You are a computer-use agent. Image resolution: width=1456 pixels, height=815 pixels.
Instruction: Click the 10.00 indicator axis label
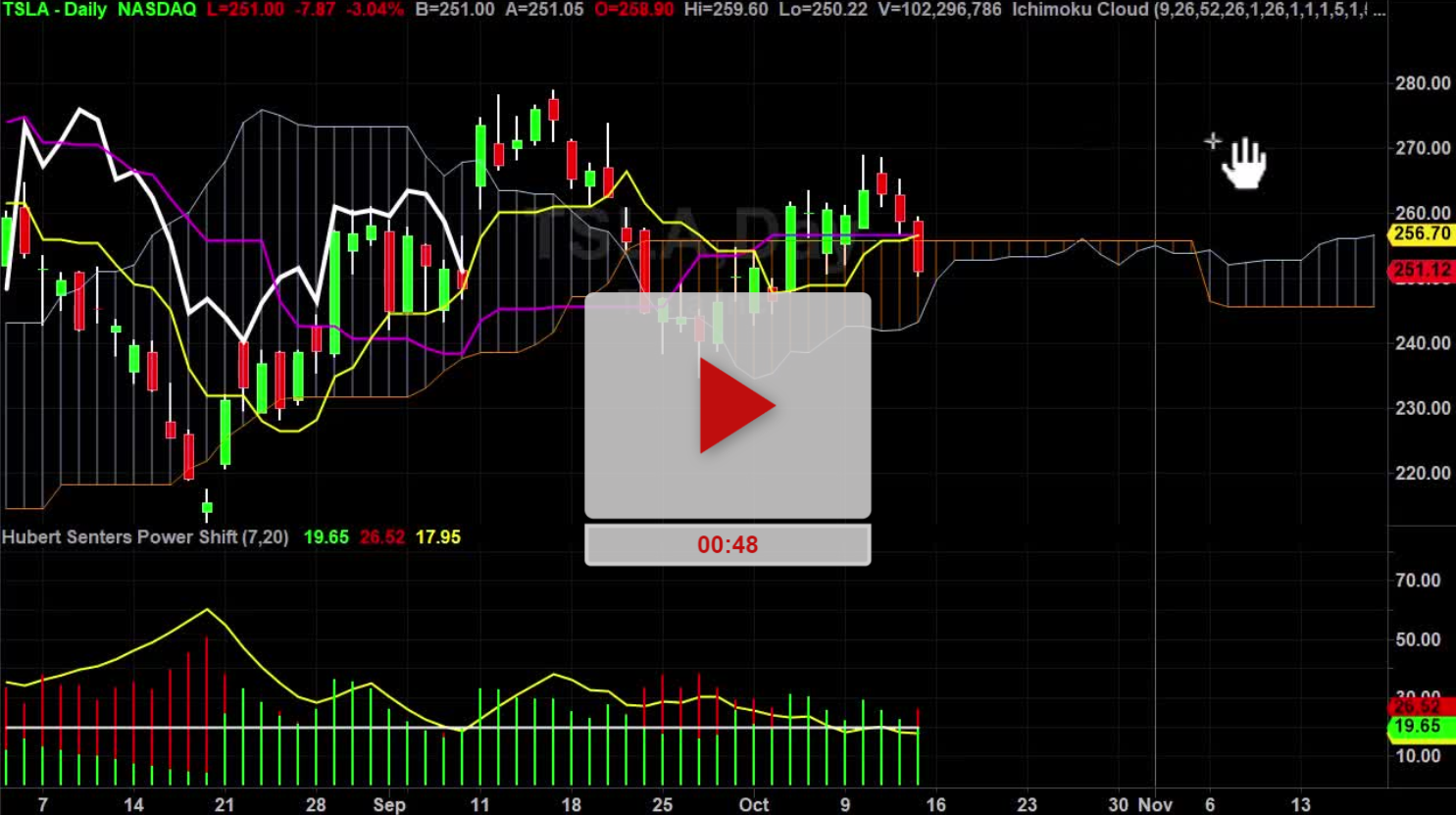[1418, 756]
